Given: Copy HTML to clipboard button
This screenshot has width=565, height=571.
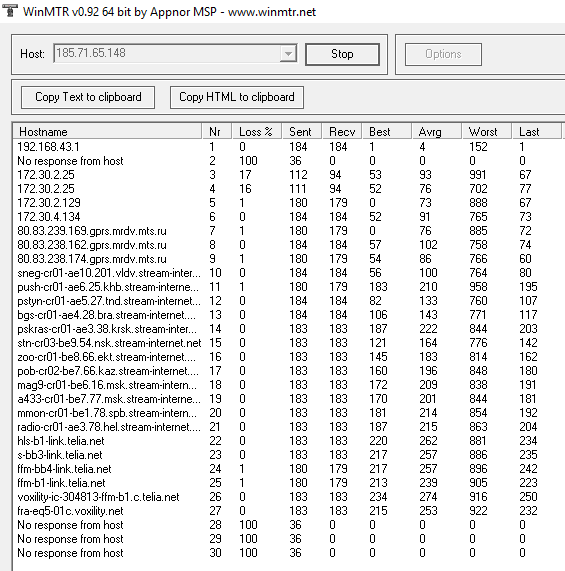Looking at the screenshot, I should tap(237, 97).
